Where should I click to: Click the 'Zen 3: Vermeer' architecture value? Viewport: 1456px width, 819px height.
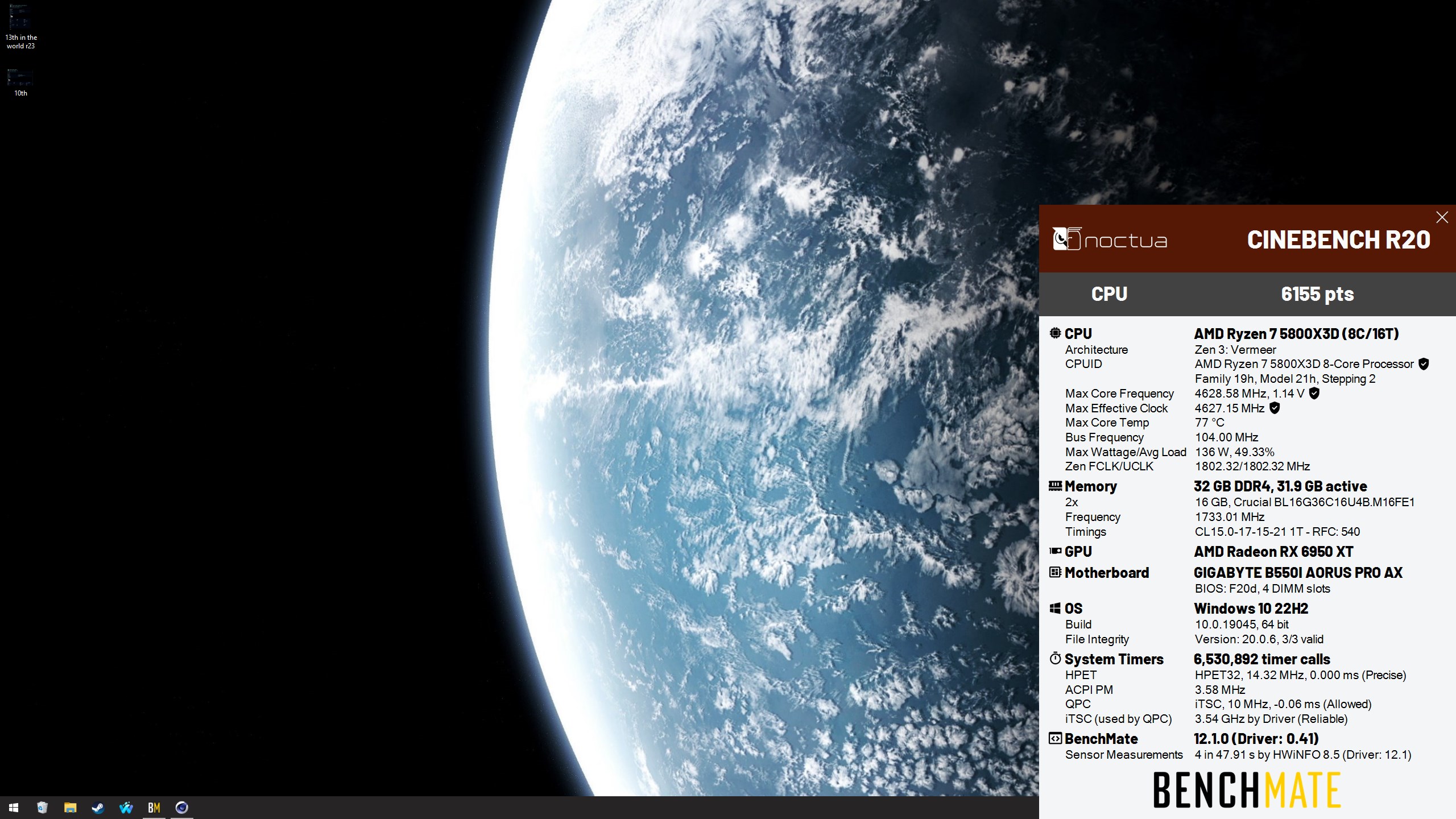(1235, 350)
